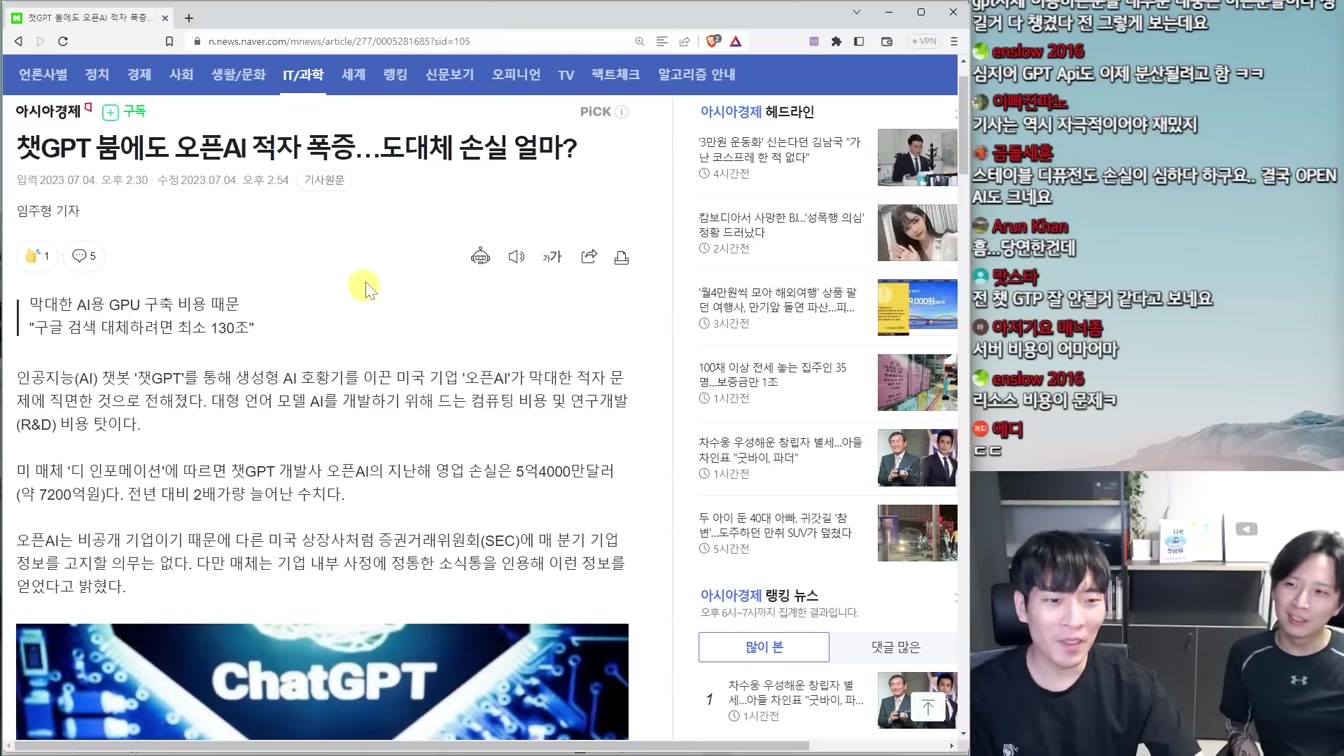Open reader mode icon in the address bar
The width and height of the screenshot is (1344, 756).
tap(662, 41)
